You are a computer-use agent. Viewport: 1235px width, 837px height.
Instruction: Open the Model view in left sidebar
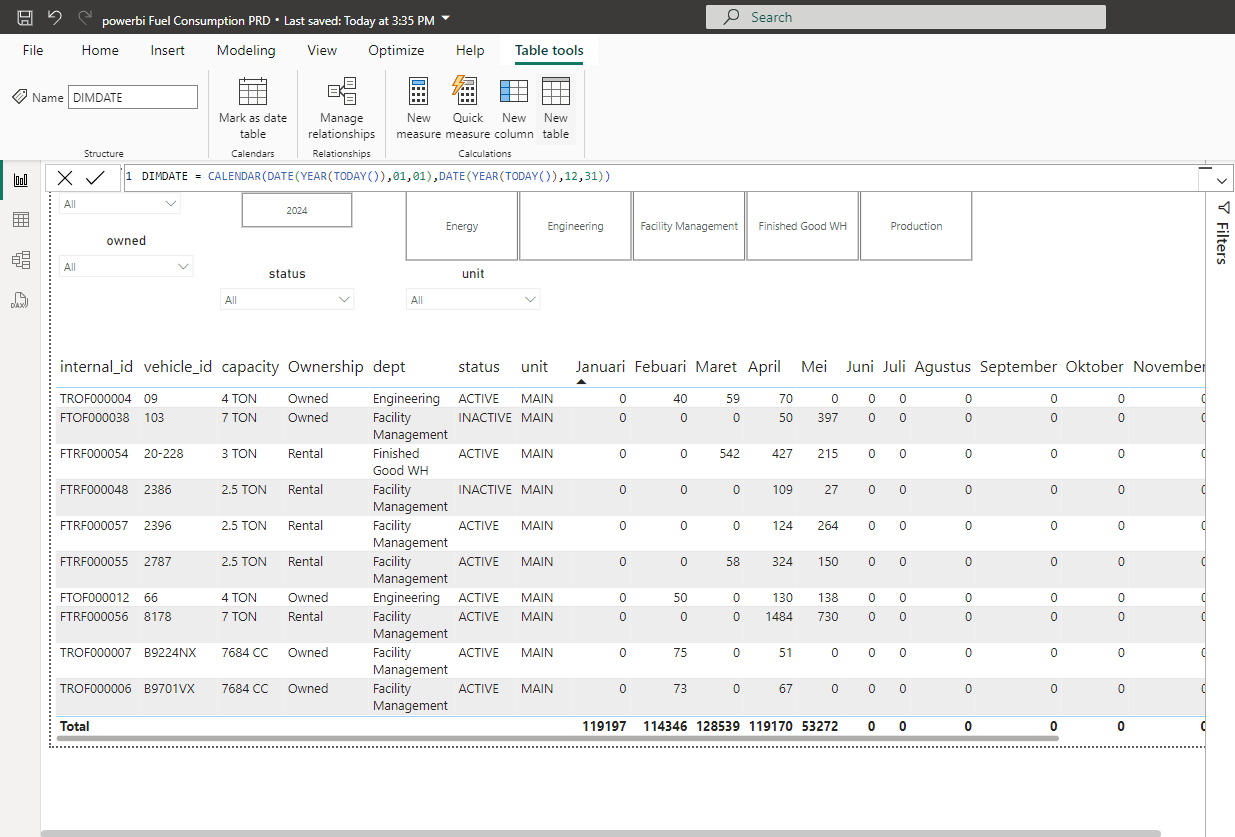pyautogui.click(x=20, y=260)
